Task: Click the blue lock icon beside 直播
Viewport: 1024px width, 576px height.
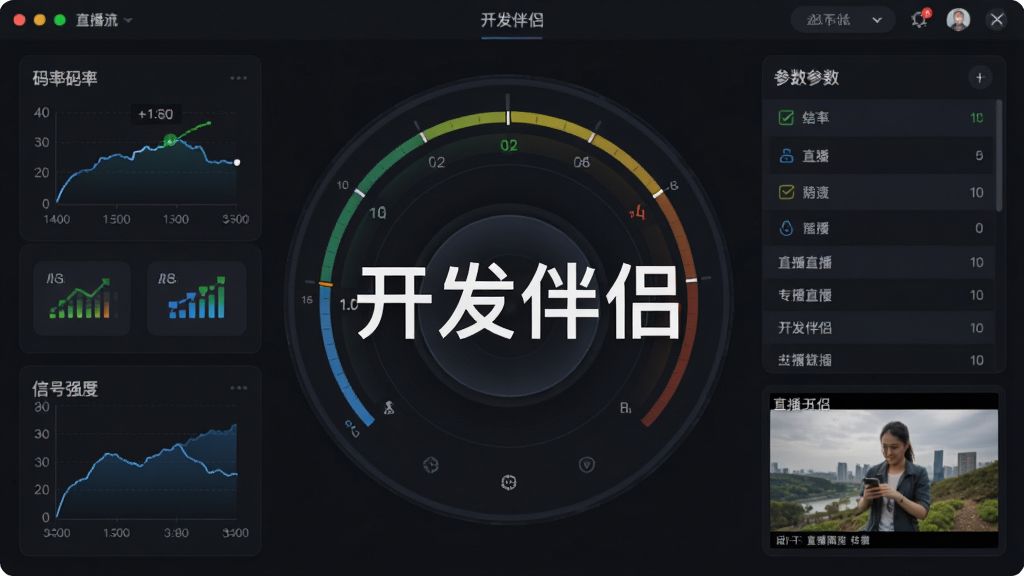Action: [x=786, y=155]
